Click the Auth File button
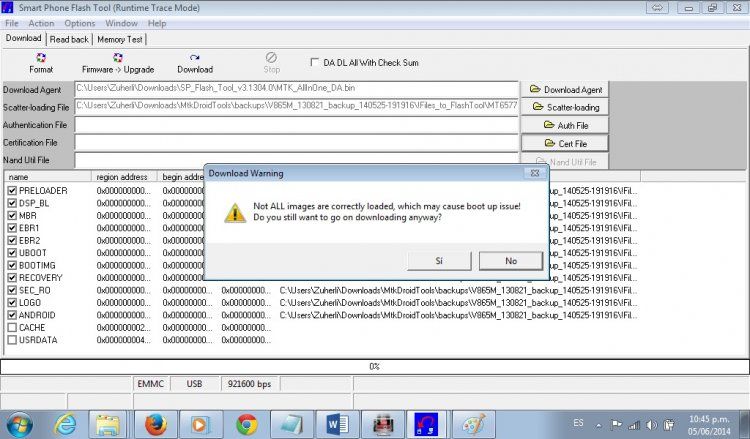 565,125
